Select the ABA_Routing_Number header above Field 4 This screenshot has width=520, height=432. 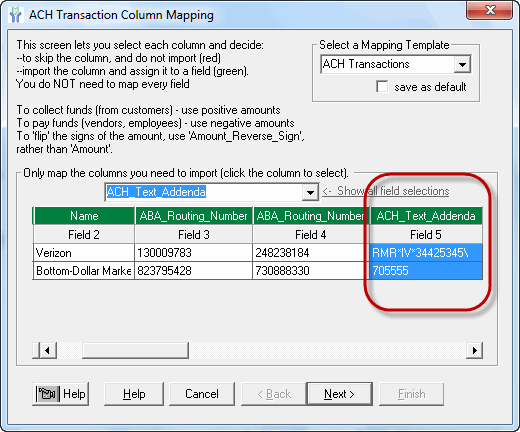click(311, 216)
